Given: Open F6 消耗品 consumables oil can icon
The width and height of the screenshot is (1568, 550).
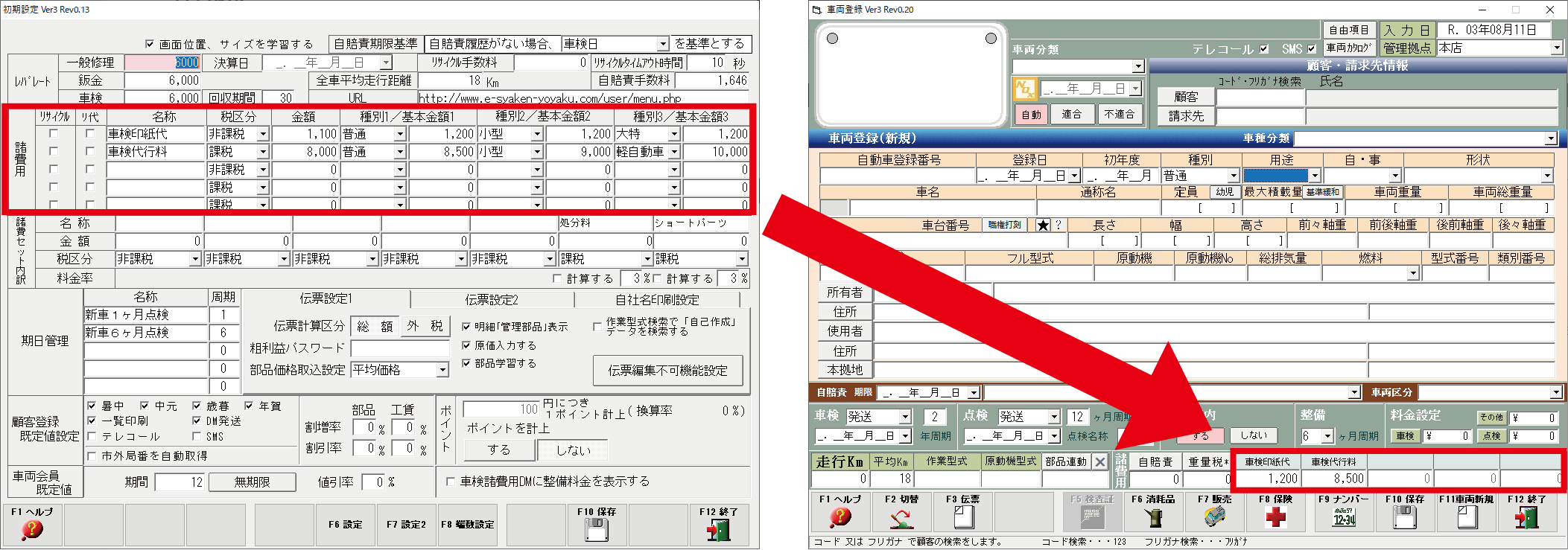Looking at the screenshot, I should click(x=1153, y=511).
